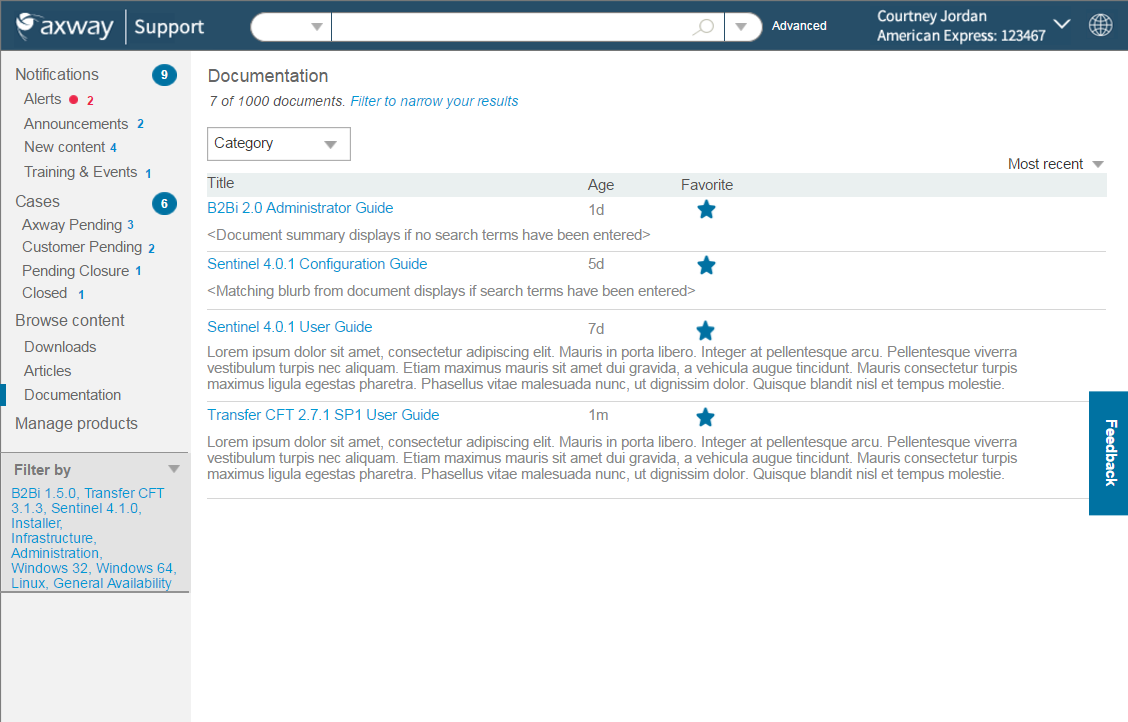Open the user account chevron menu
1128x722 pixels.
(x=1062, y=25)
